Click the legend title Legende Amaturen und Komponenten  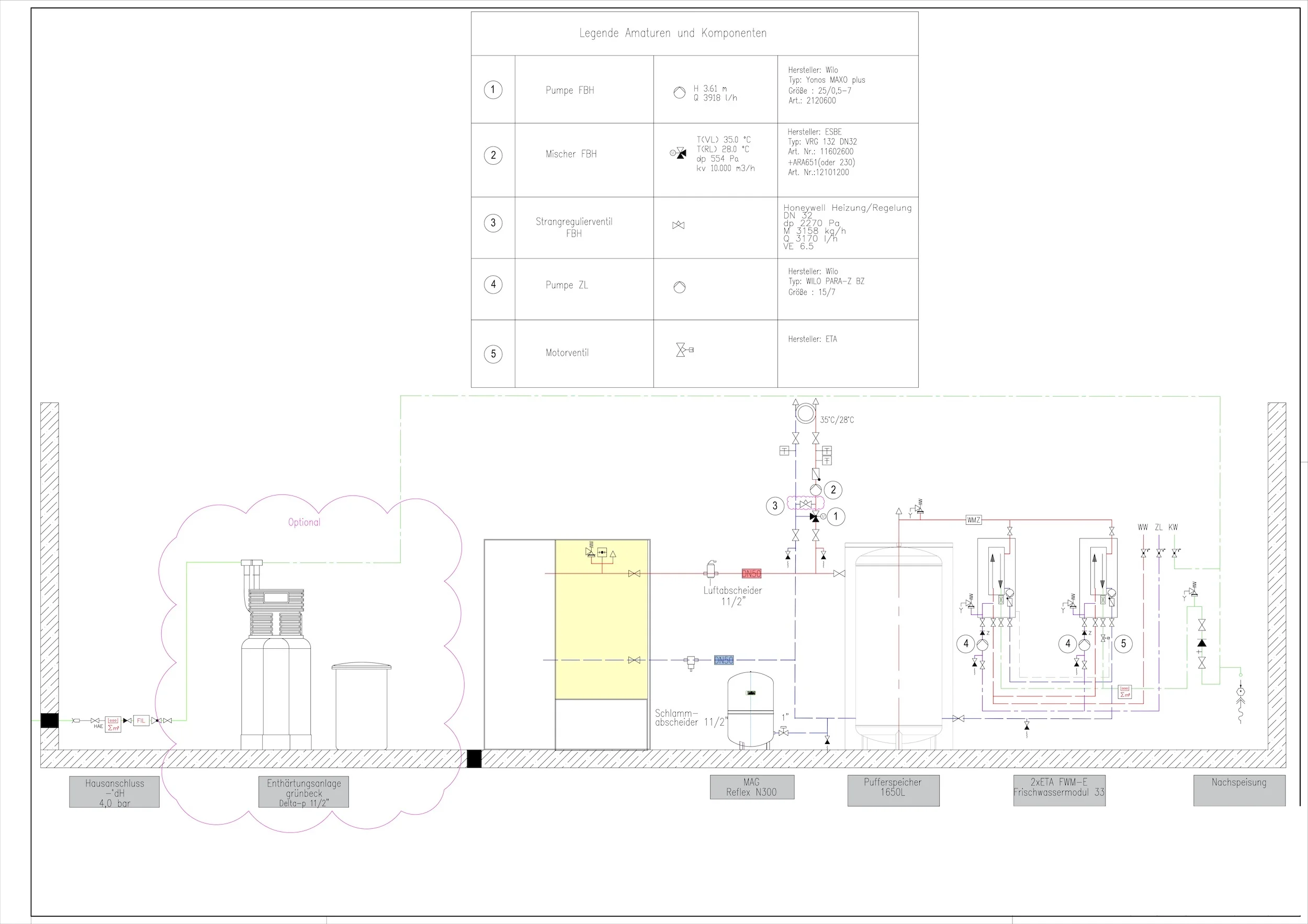click(x=673, y=33)
